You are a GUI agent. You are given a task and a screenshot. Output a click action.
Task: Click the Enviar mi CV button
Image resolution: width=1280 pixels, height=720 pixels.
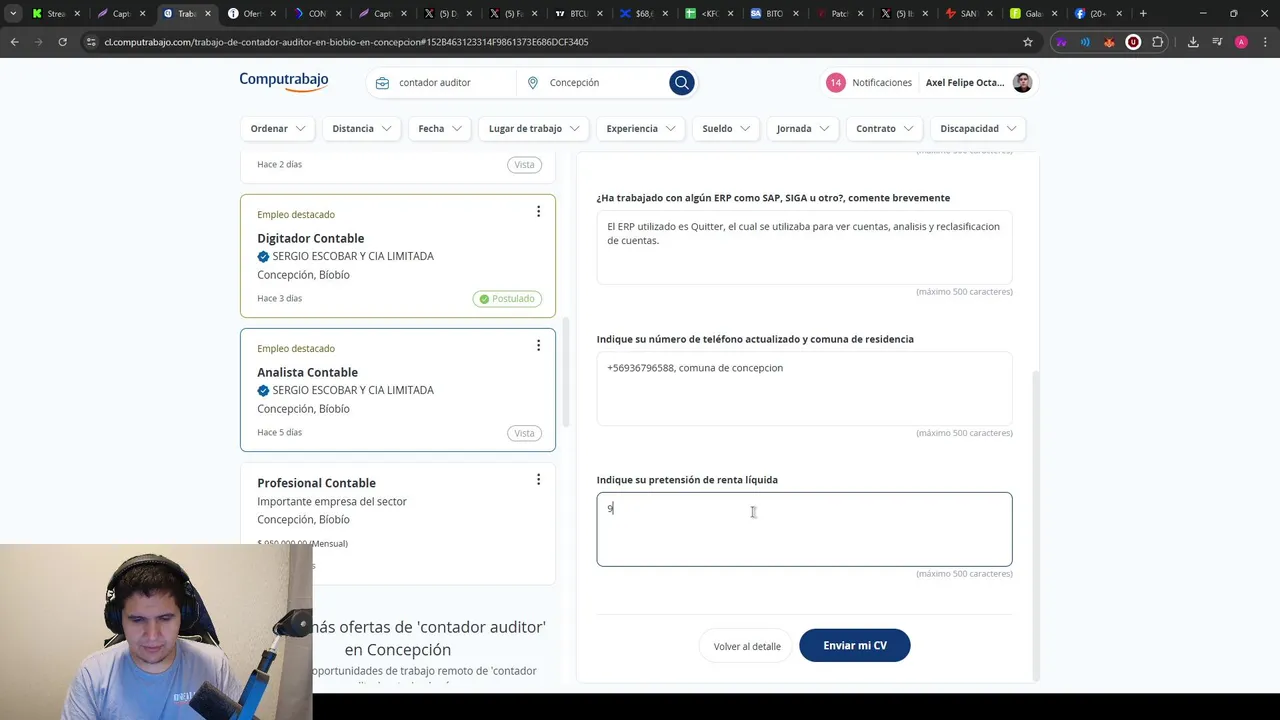[855, 646]
